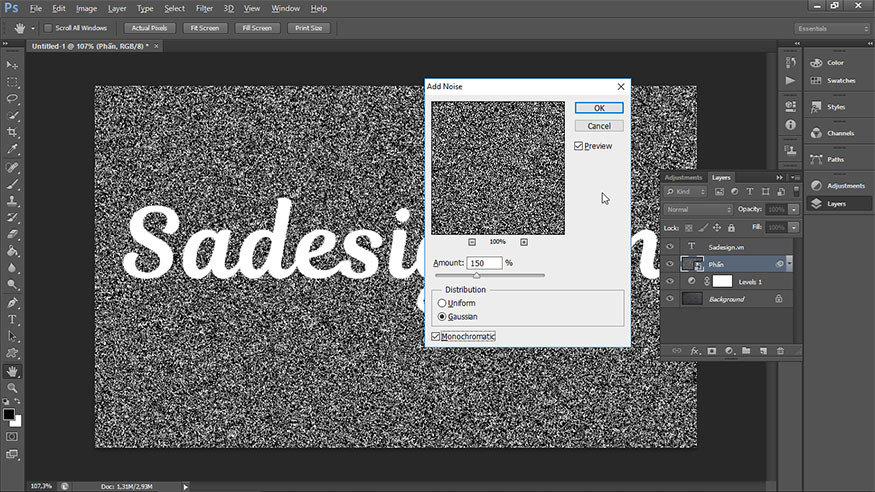The width and height of the screenshot is (875, 492).
Task: Click the add layer mask icon
Action: (711, 351)
